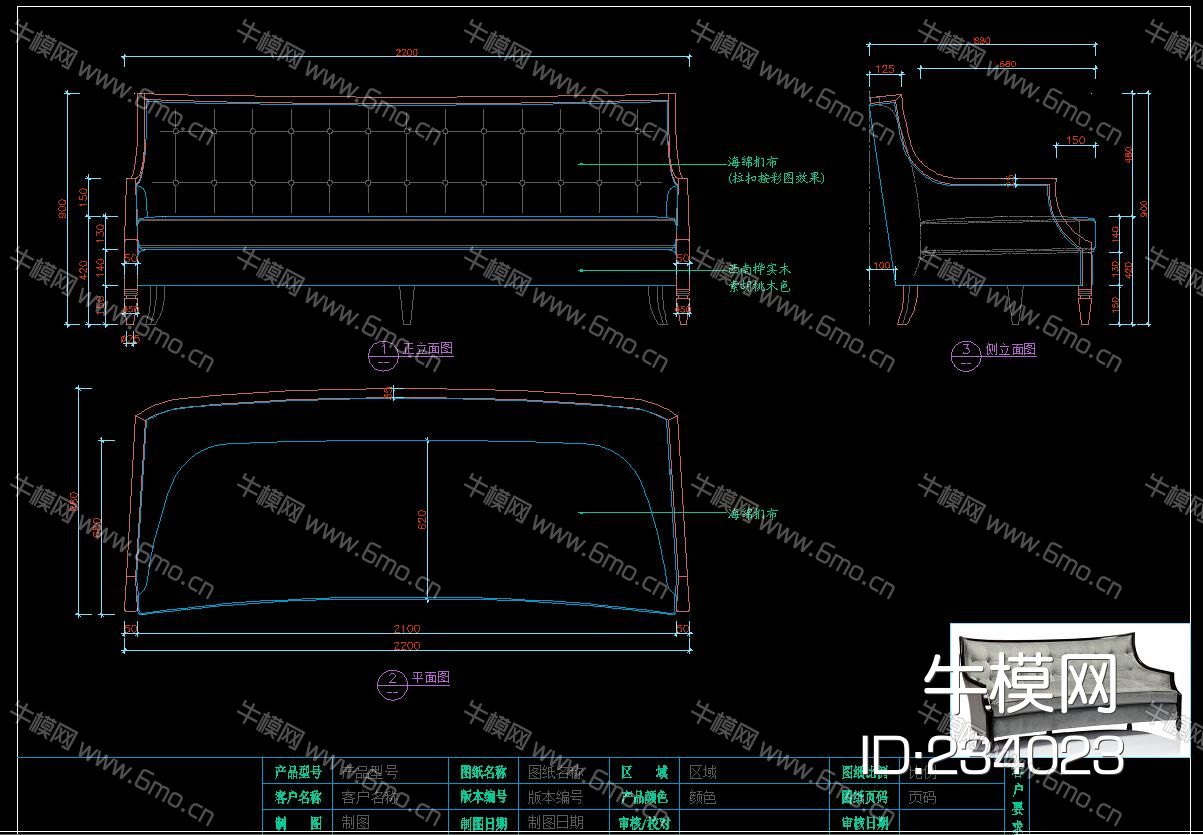Click the green 审核/校对 label in title block
This screenshot has width=1203, height=835.
[x=643, y=823]
